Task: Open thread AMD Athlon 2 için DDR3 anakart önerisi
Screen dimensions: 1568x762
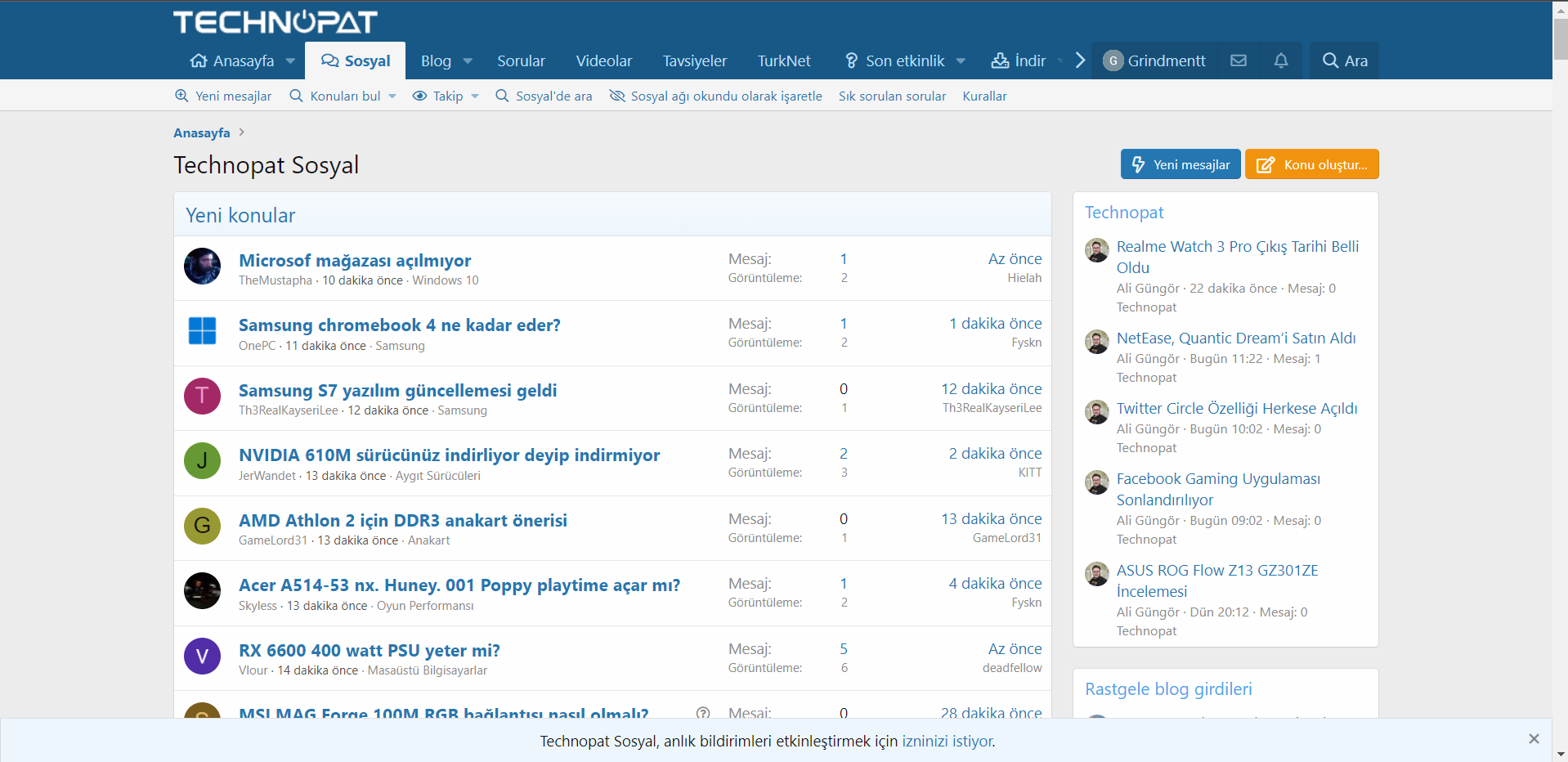Action: [x=403, y=520]
